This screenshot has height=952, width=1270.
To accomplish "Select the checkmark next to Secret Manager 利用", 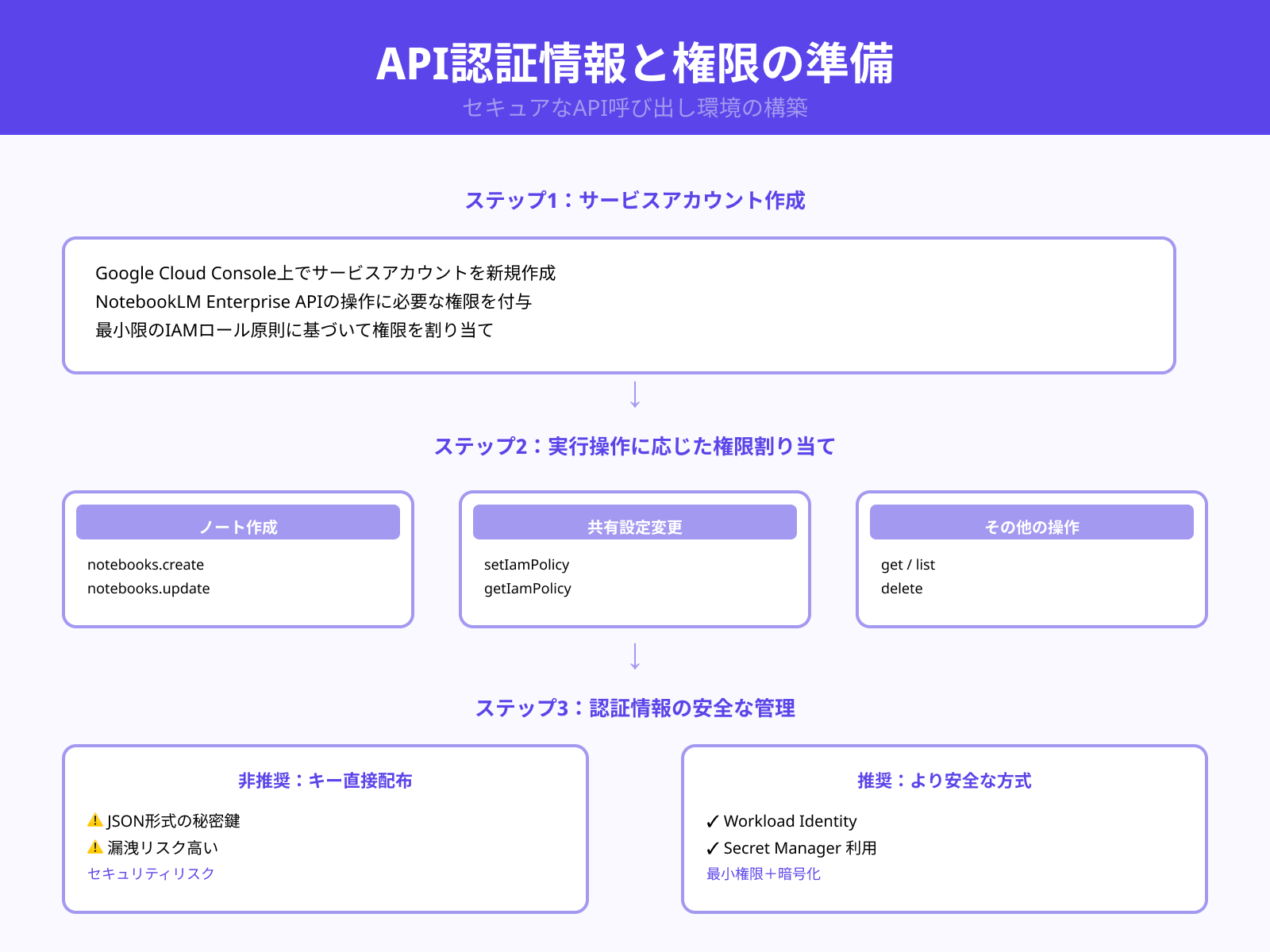I will [712, 847].
